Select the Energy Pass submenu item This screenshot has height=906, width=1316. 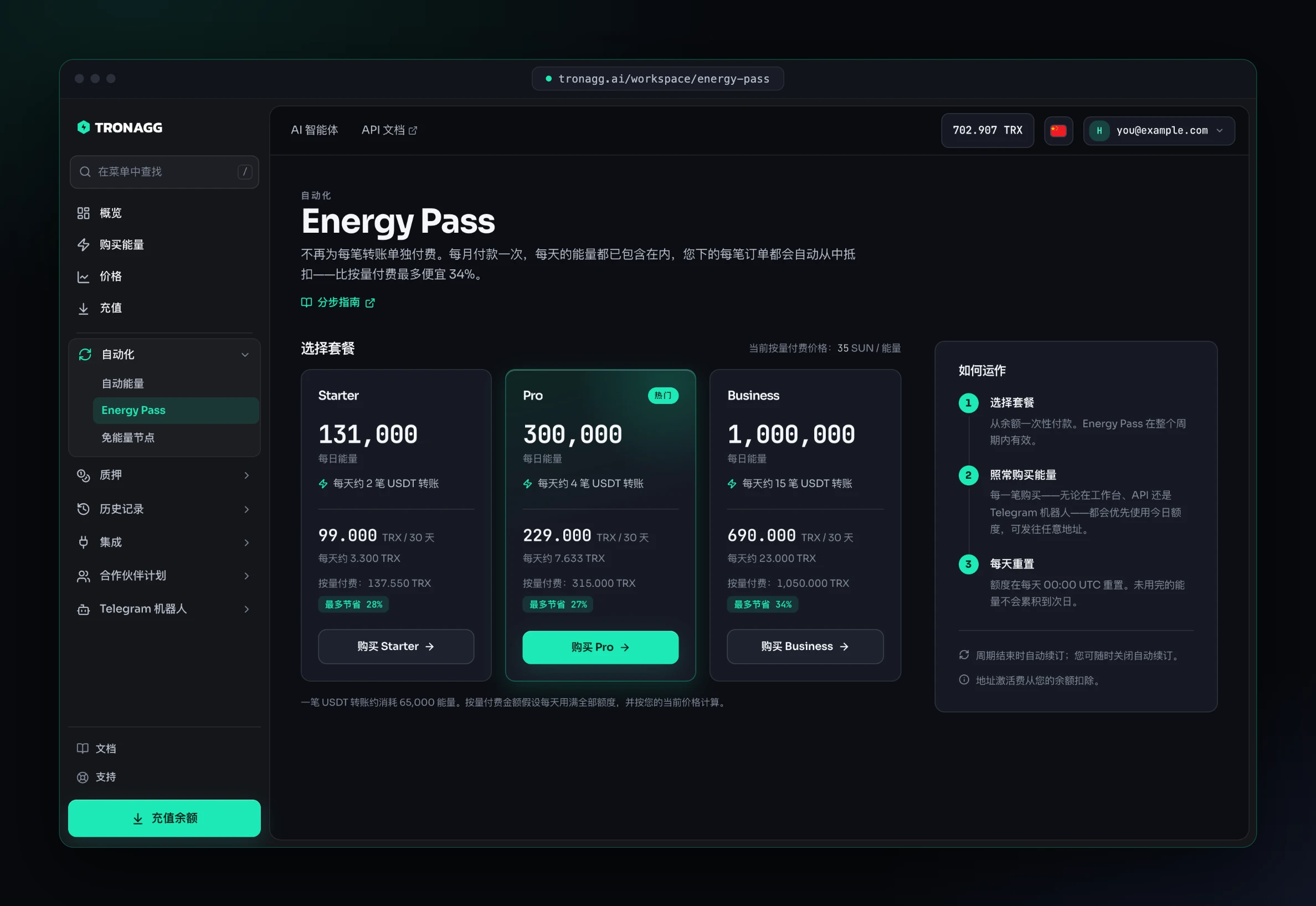coord(176,411)
